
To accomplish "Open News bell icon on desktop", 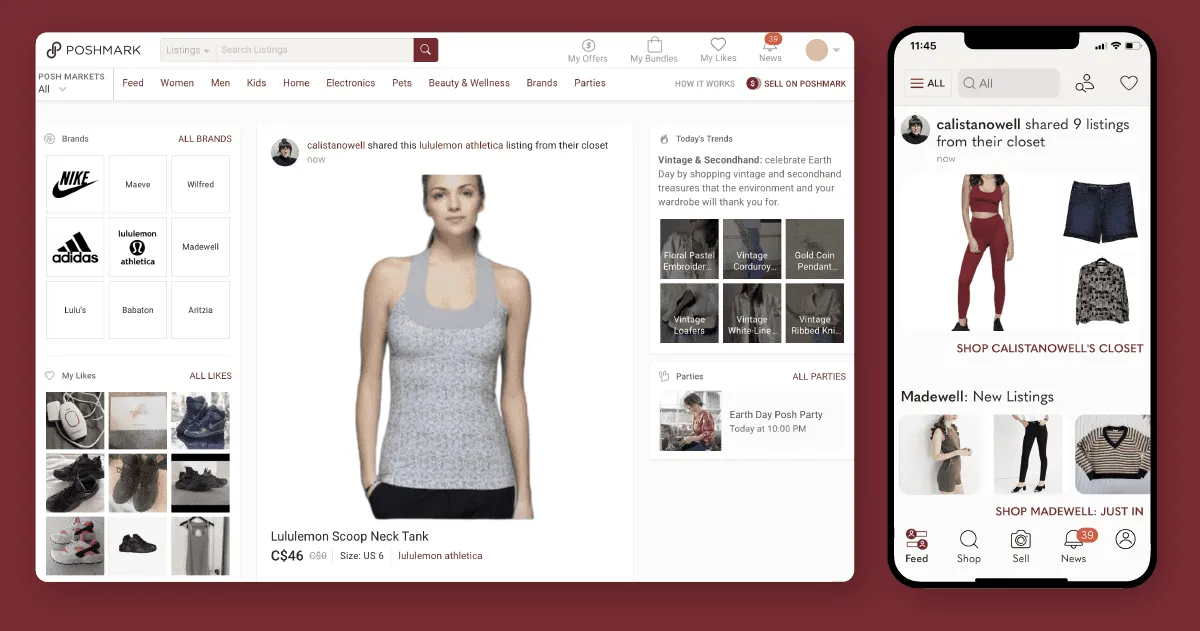I will (x=770, y=45).
